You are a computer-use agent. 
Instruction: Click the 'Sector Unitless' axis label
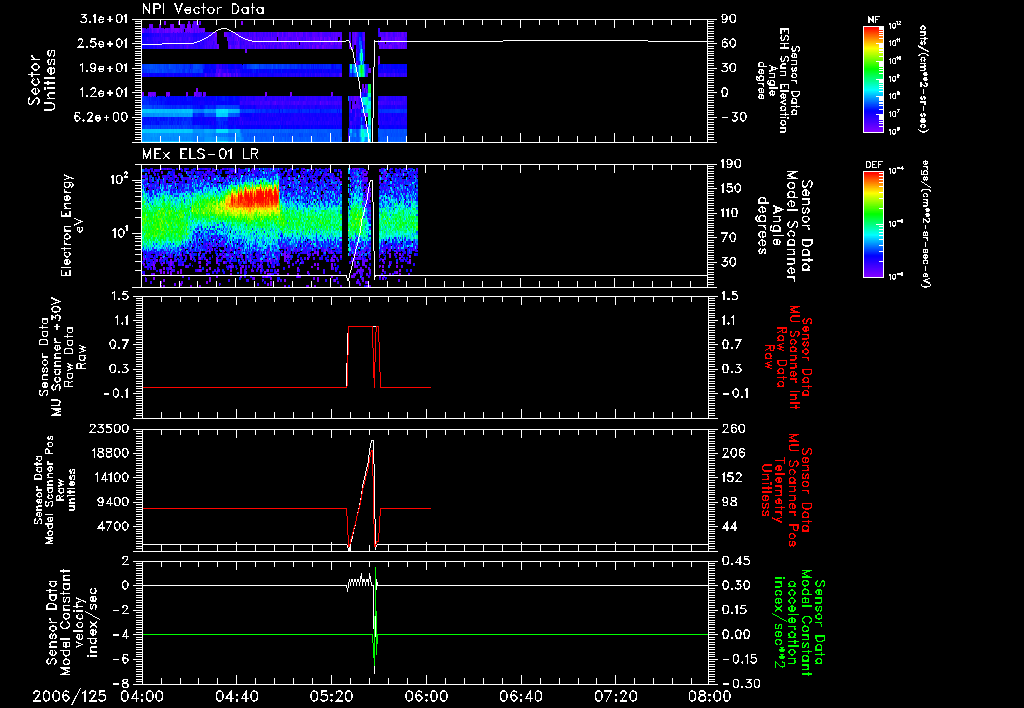[42, 80]
